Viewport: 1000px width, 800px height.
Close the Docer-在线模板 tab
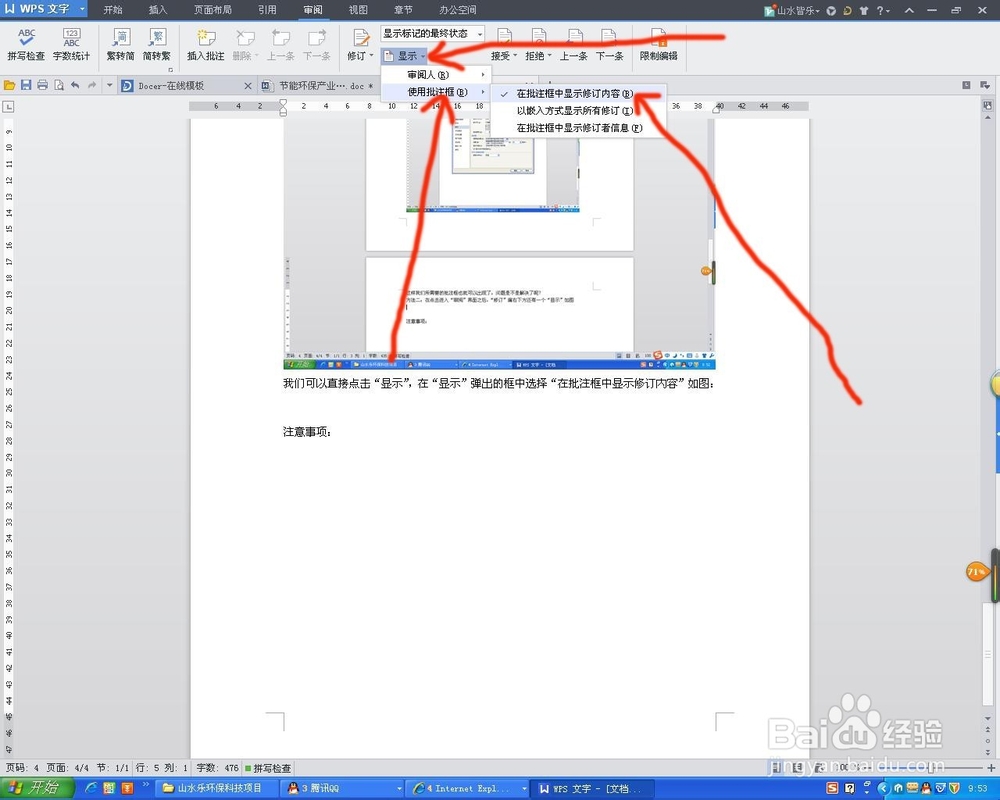pyautogui.click(x=247, y=85)
